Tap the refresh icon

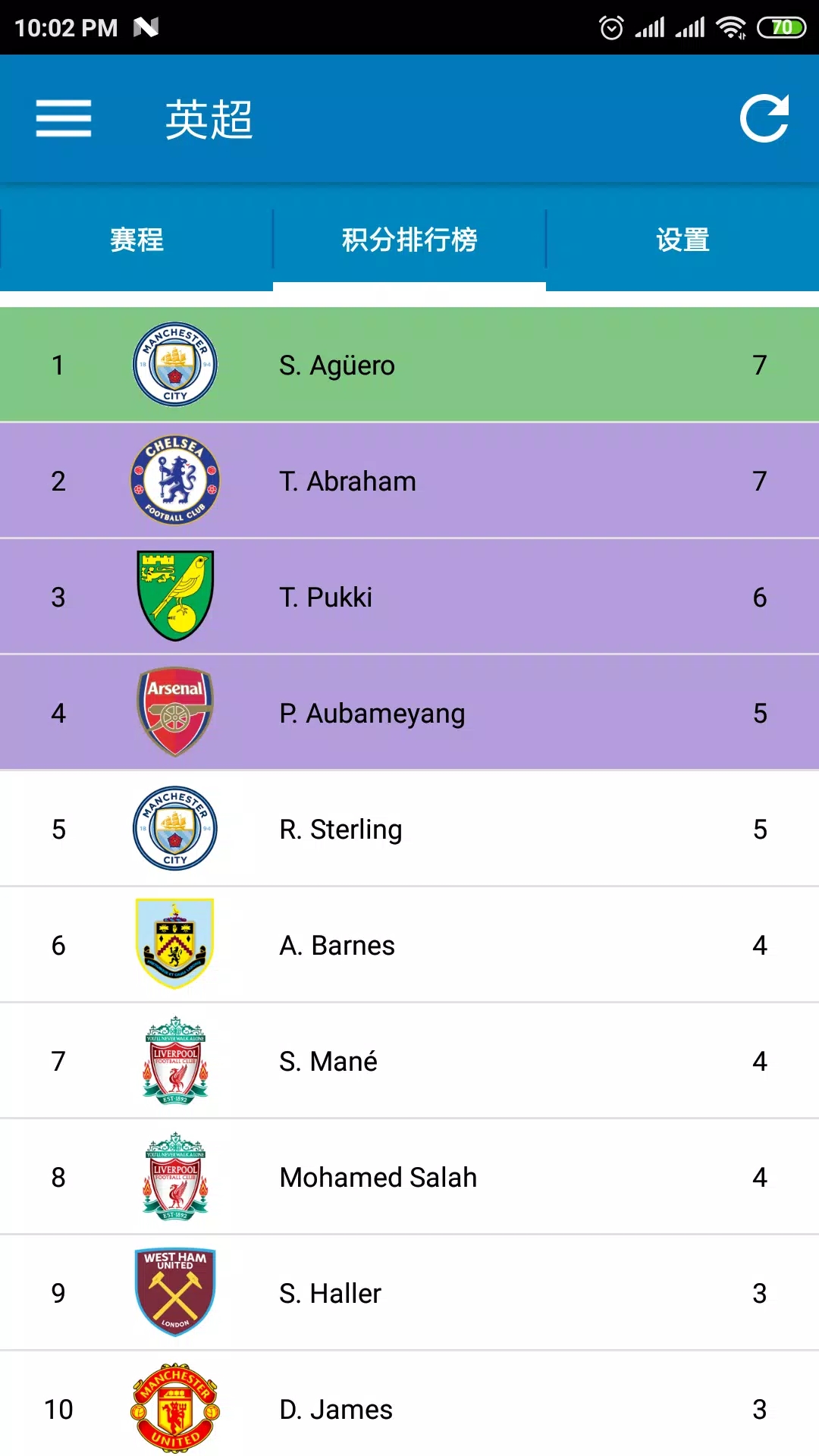coord(764,119)
